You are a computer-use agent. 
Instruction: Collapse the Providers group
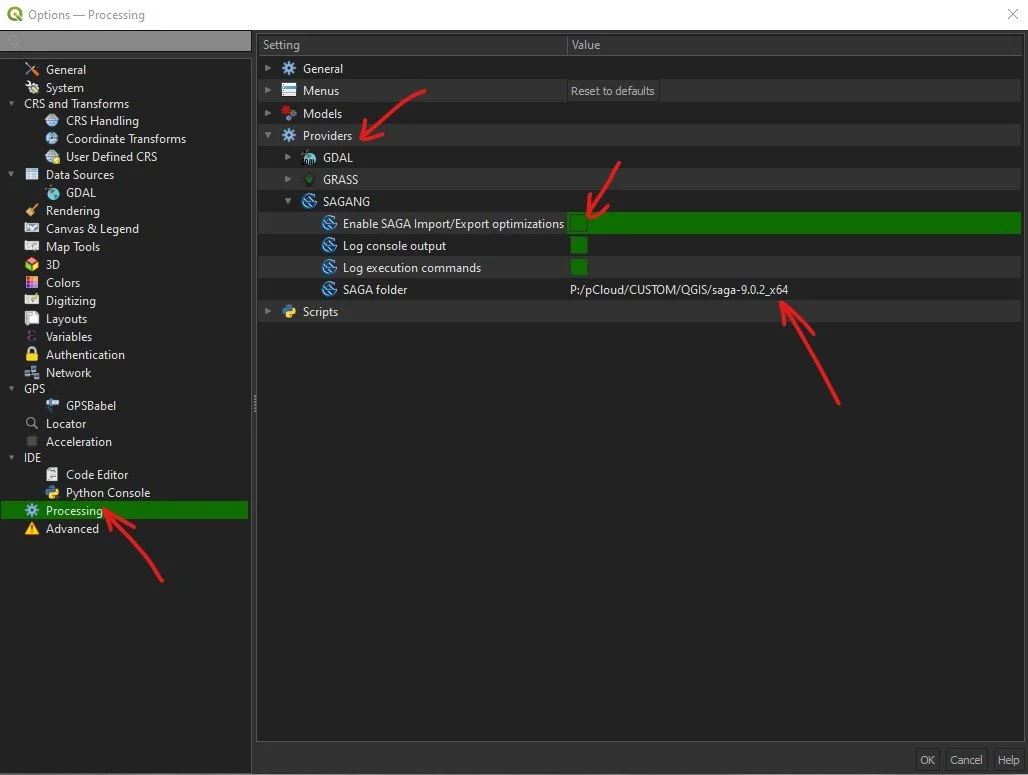click(x=267, y=135)
